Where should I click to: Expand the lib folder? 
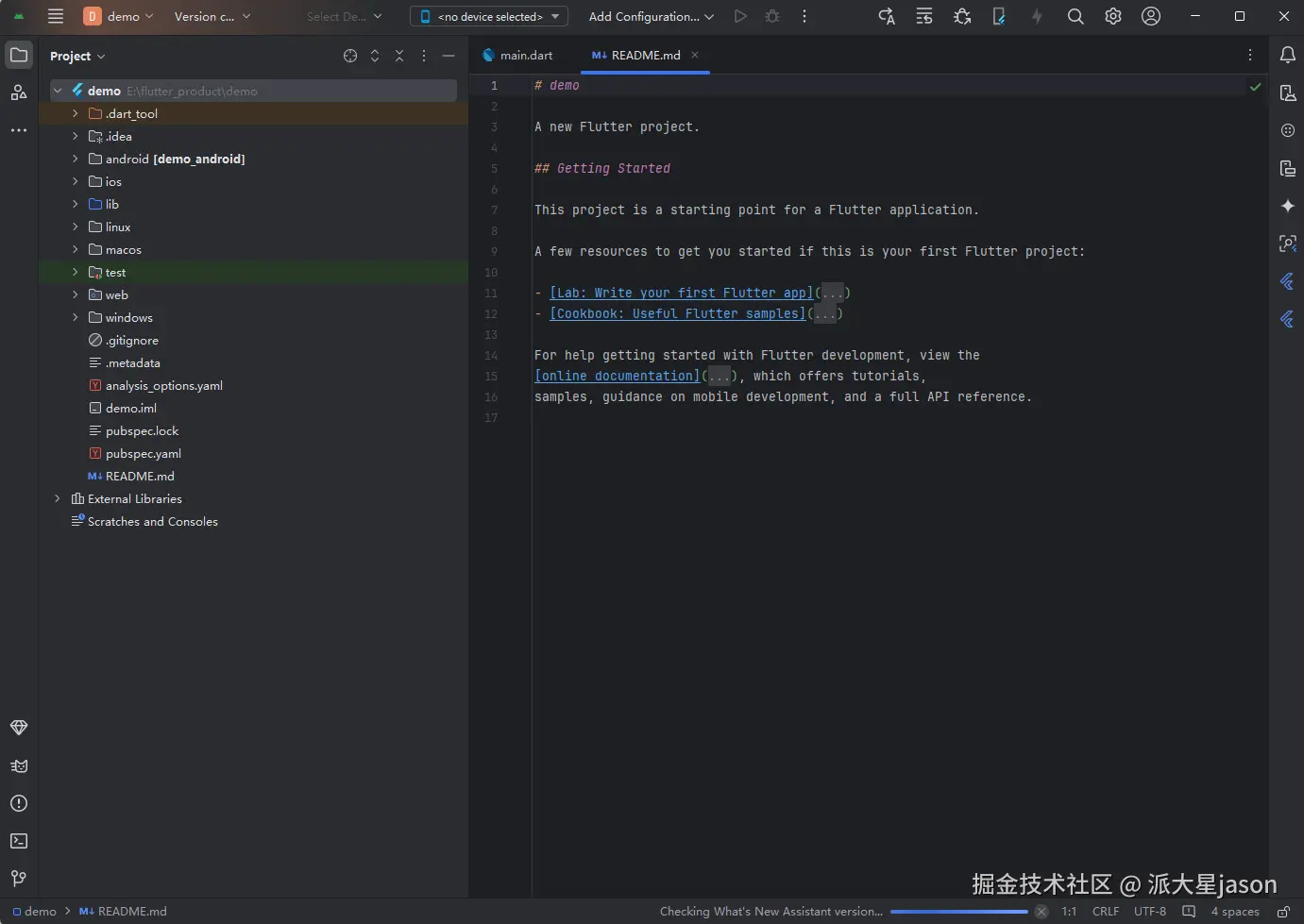click(76, 204)
